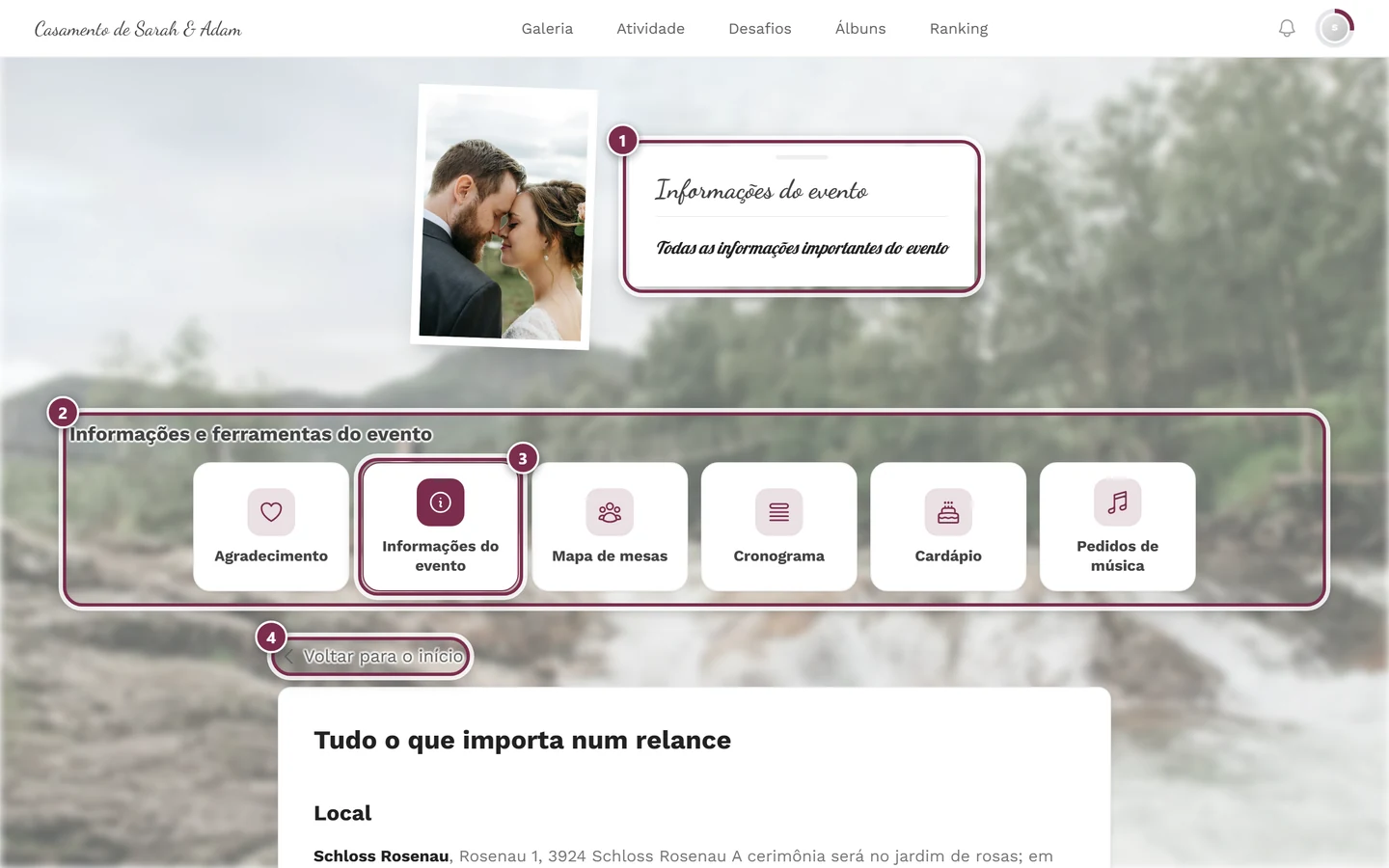Select the Mapa de mesas label
This screenshot has width=1389, height=868.
pyautogui.click(x=610, y=556)
